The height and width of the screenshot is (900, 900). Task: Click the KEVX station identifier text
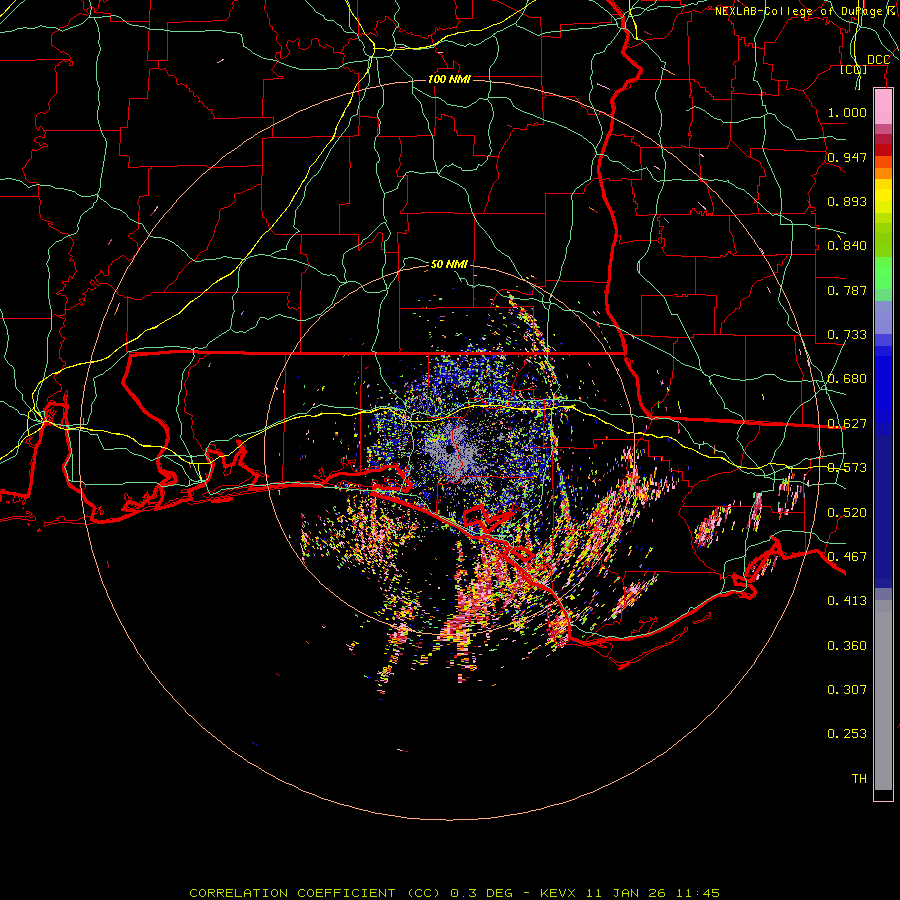557,893
